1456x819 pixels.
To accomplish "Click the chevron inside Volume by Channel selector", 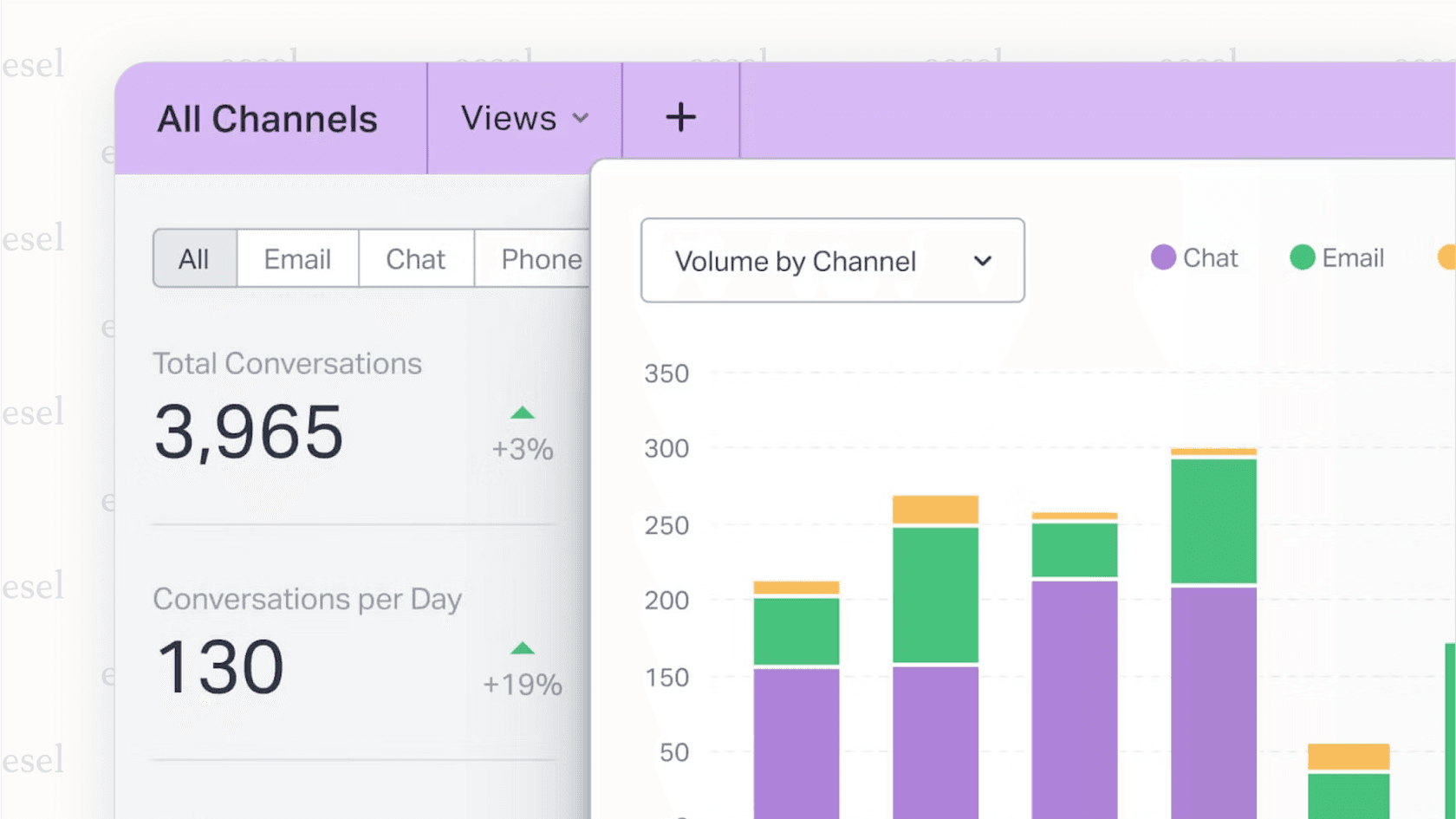I will pyautogui.click(x=983, y=261).
